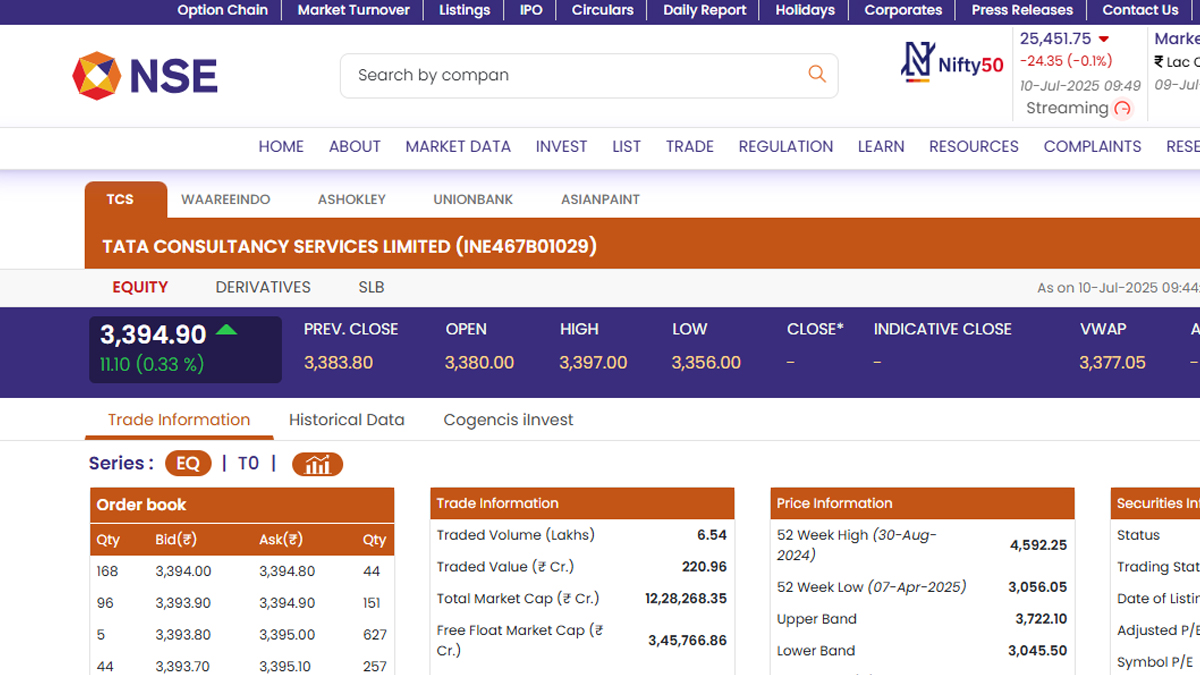
Task: Click the Streaming refresh icon
Action: [1122, 108]
